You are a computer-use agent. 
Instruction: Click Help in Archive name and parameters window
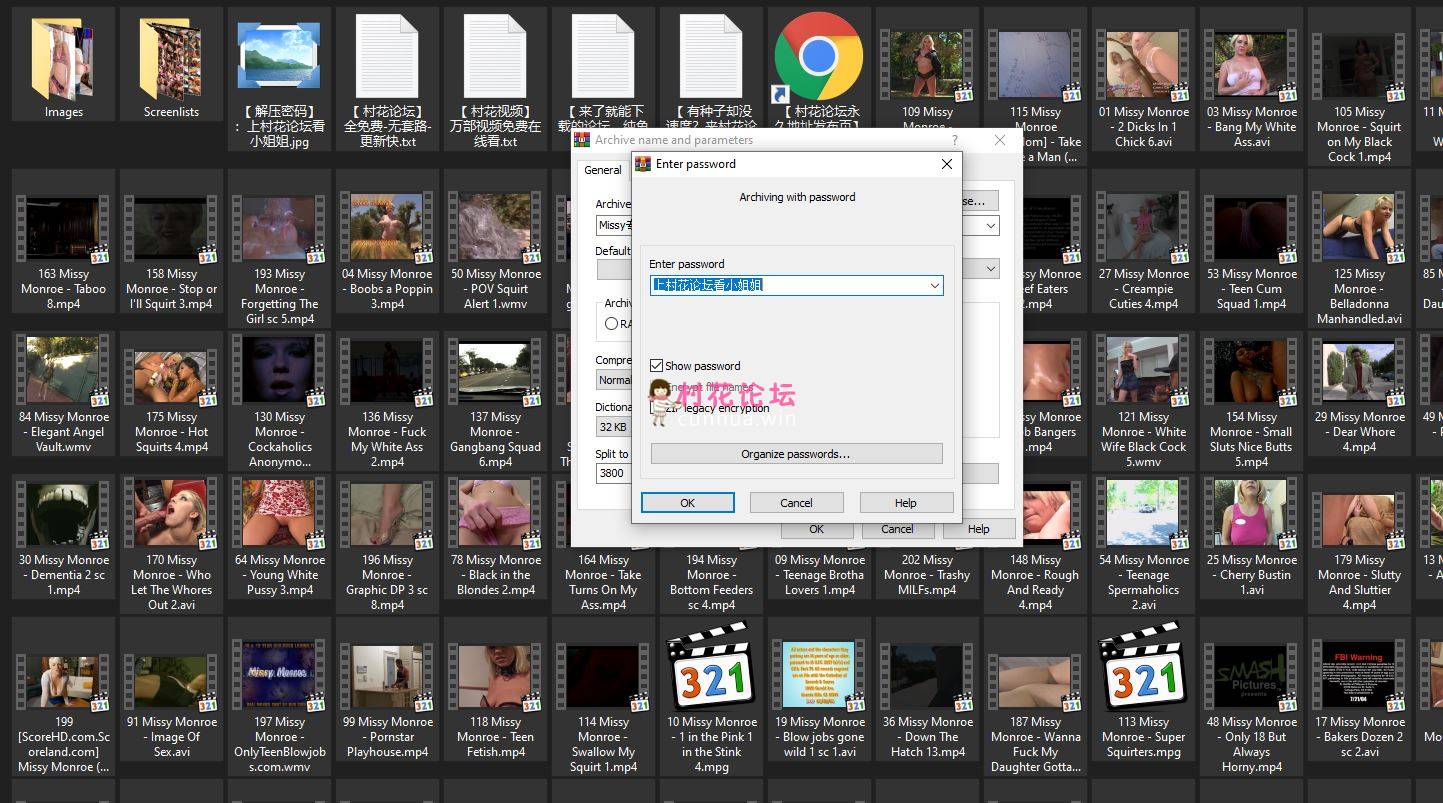(979, 529)
